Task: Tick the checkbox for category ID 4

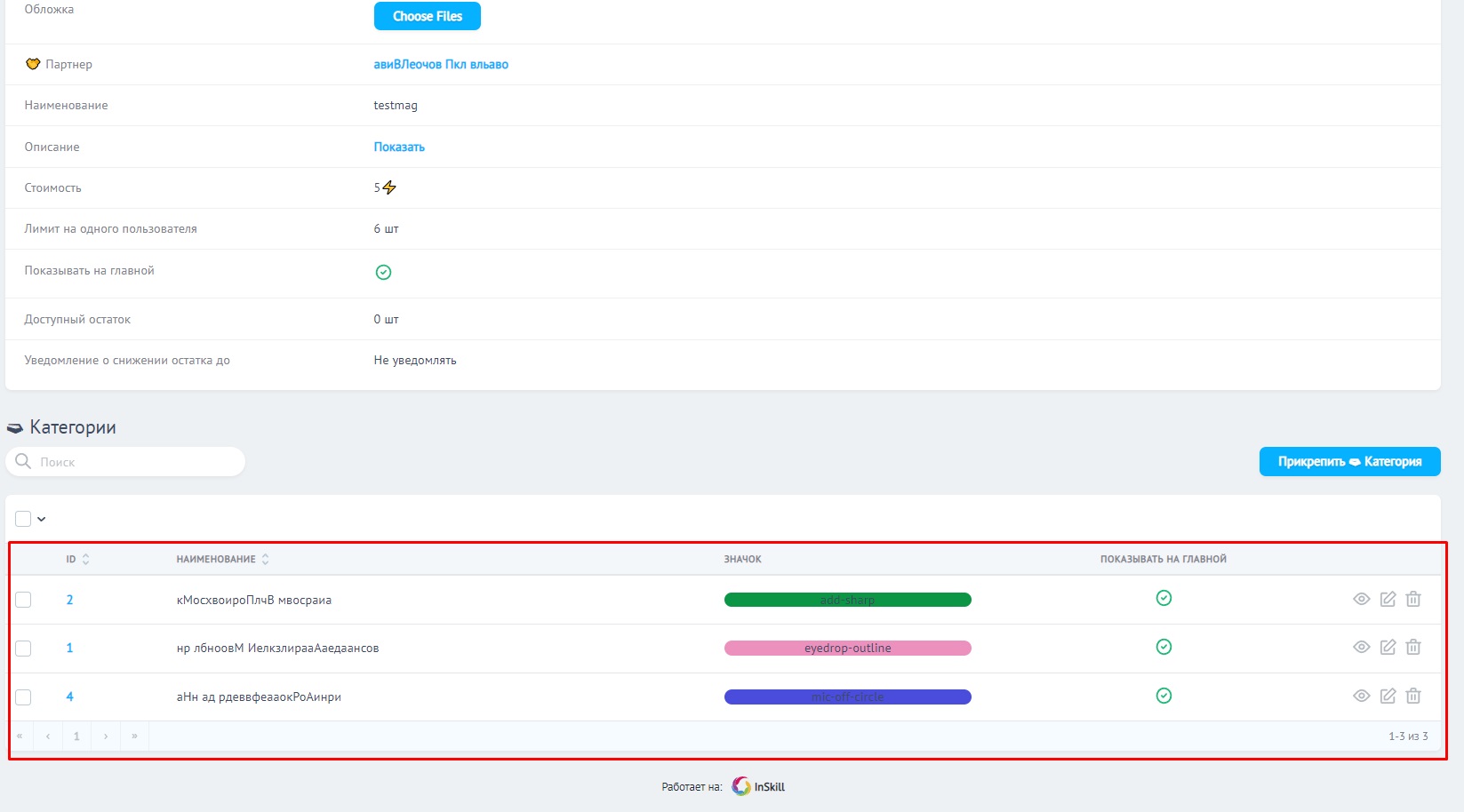Action: [23, 697]
